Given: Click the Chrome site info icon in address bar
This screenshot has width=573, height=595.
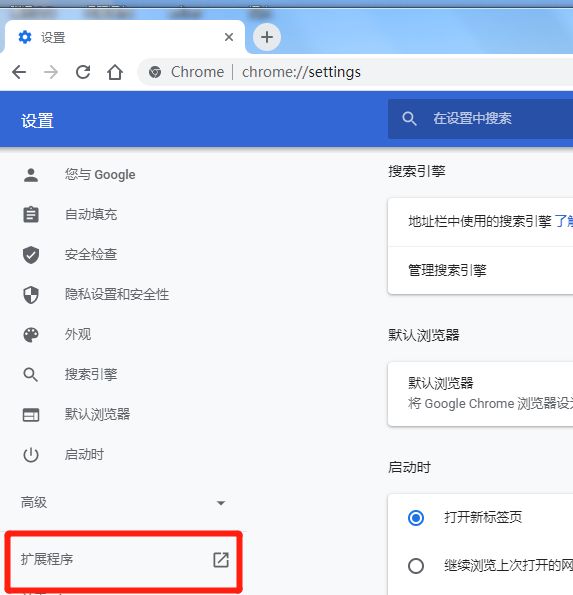Looking at the screenshot, I should 155,72.
